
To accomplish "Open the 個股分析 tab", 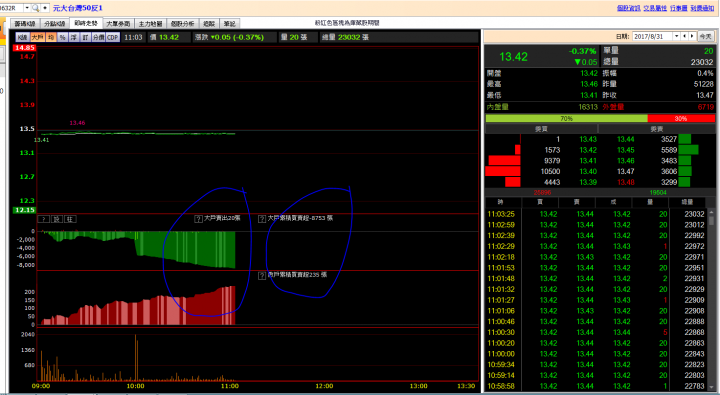I will pyautogui.click(x=182, y=23).
